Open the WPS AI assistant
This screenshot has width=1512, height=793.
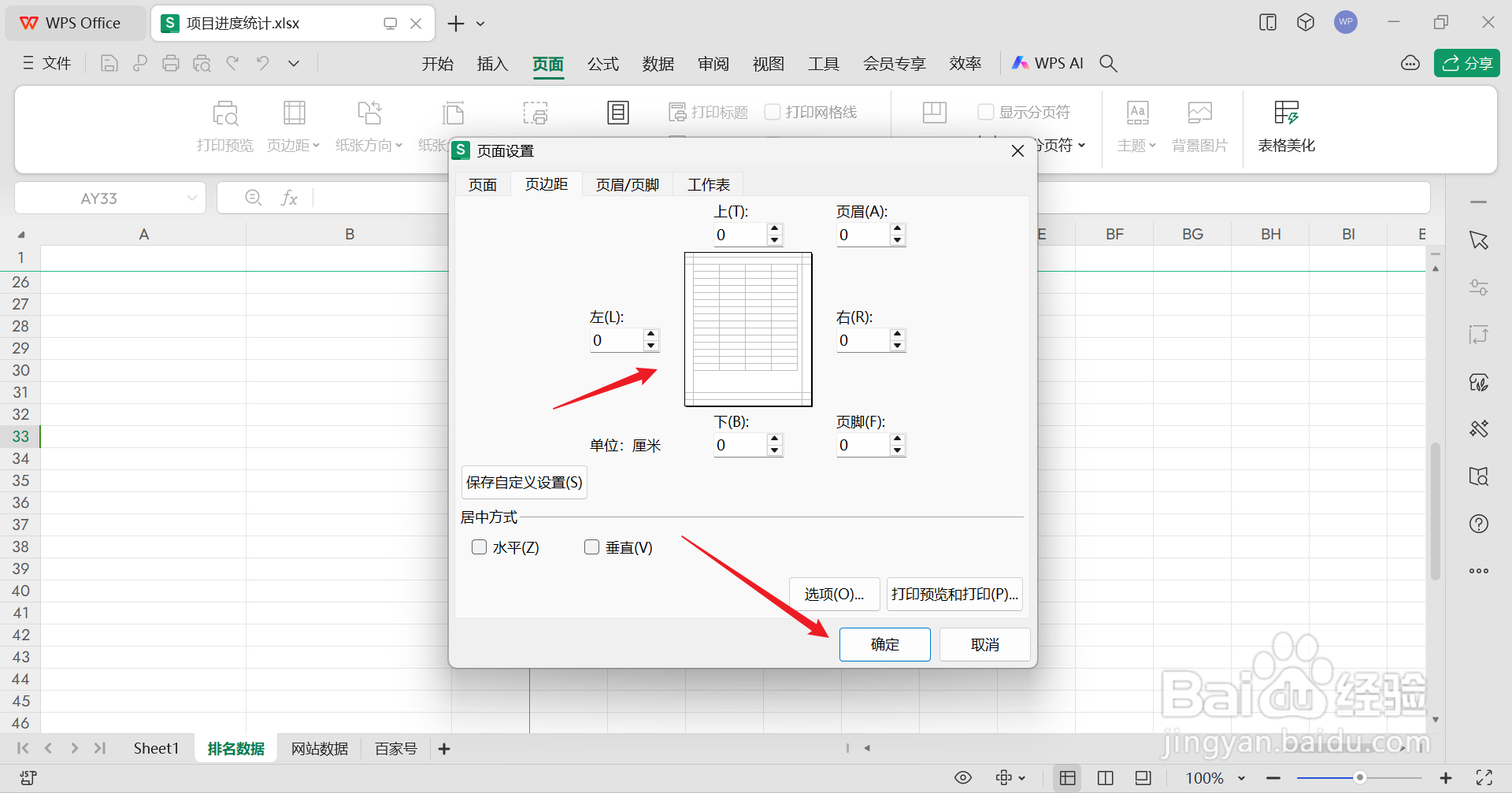point(1048,63)
